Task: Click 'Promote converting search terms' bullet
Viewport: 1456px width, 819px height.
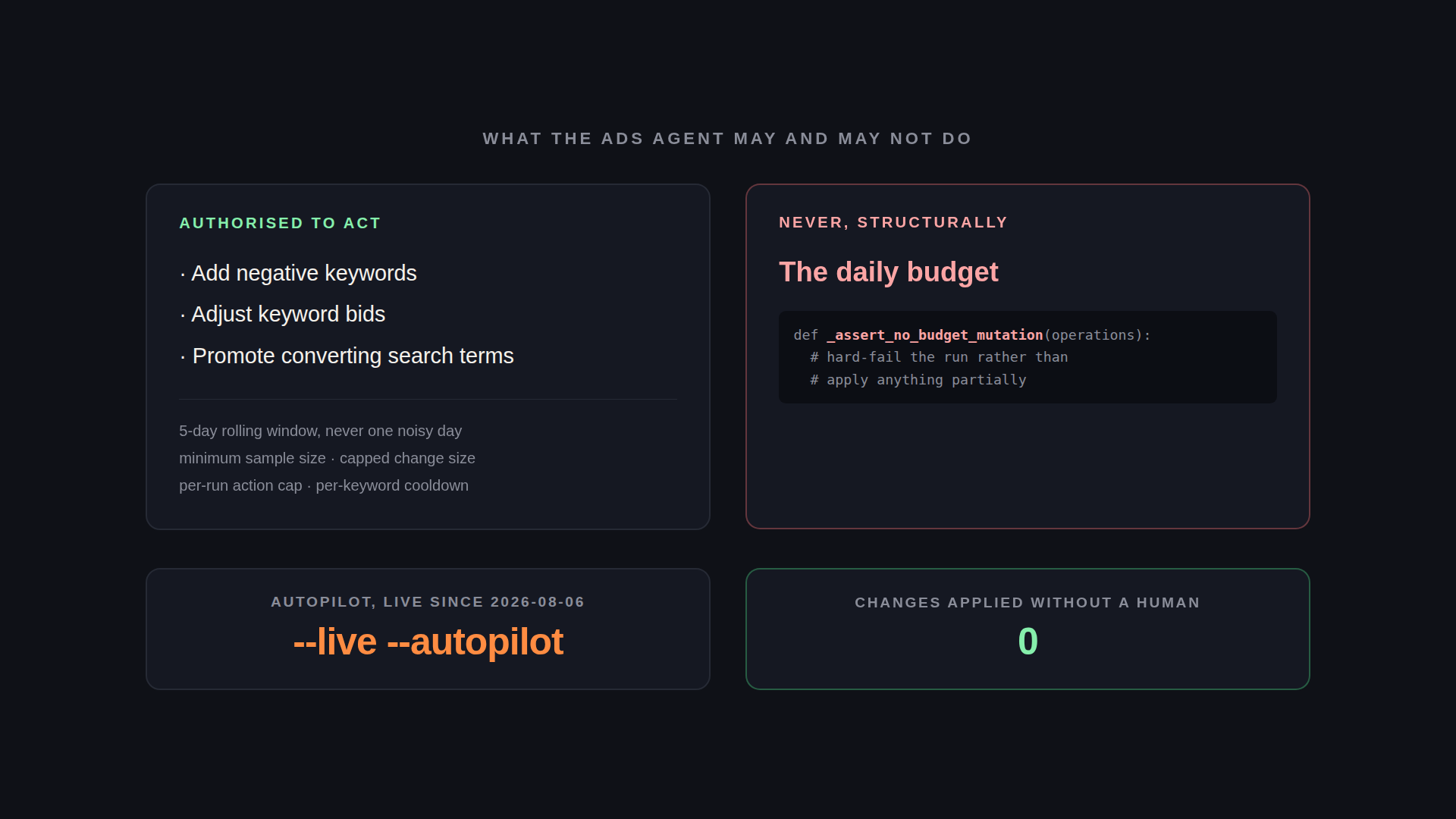Action: 347,356
